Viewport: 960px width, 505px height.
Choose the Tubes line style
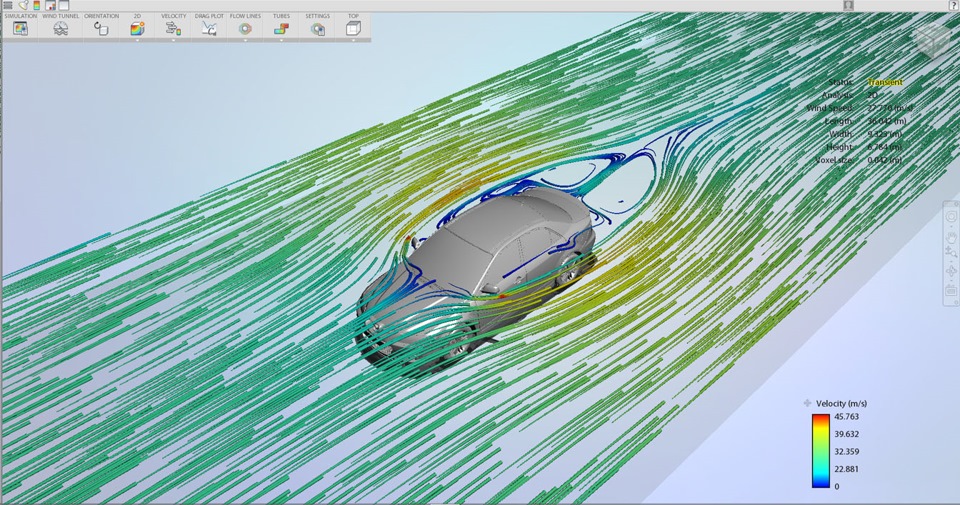(x=281, y=28)
